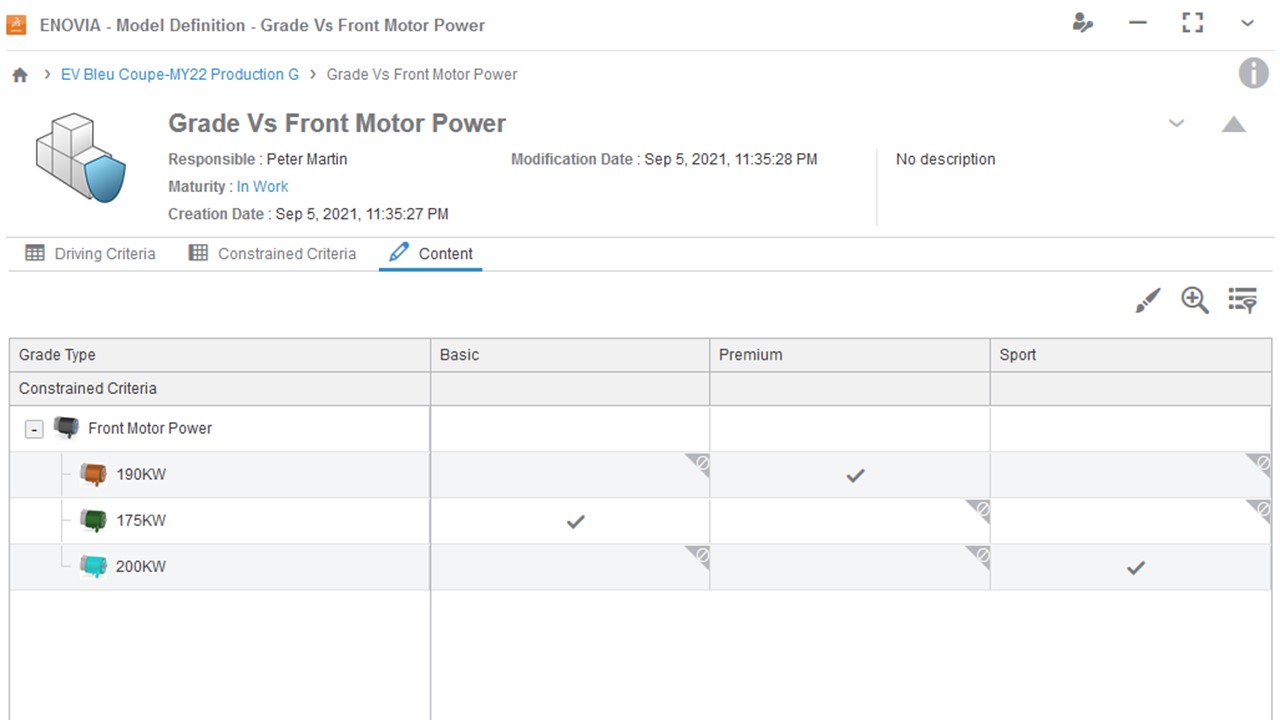This screenshot has height=720, width=1280.
Task: Toggle fullscreen mode icon
Action: (1193, 23)
